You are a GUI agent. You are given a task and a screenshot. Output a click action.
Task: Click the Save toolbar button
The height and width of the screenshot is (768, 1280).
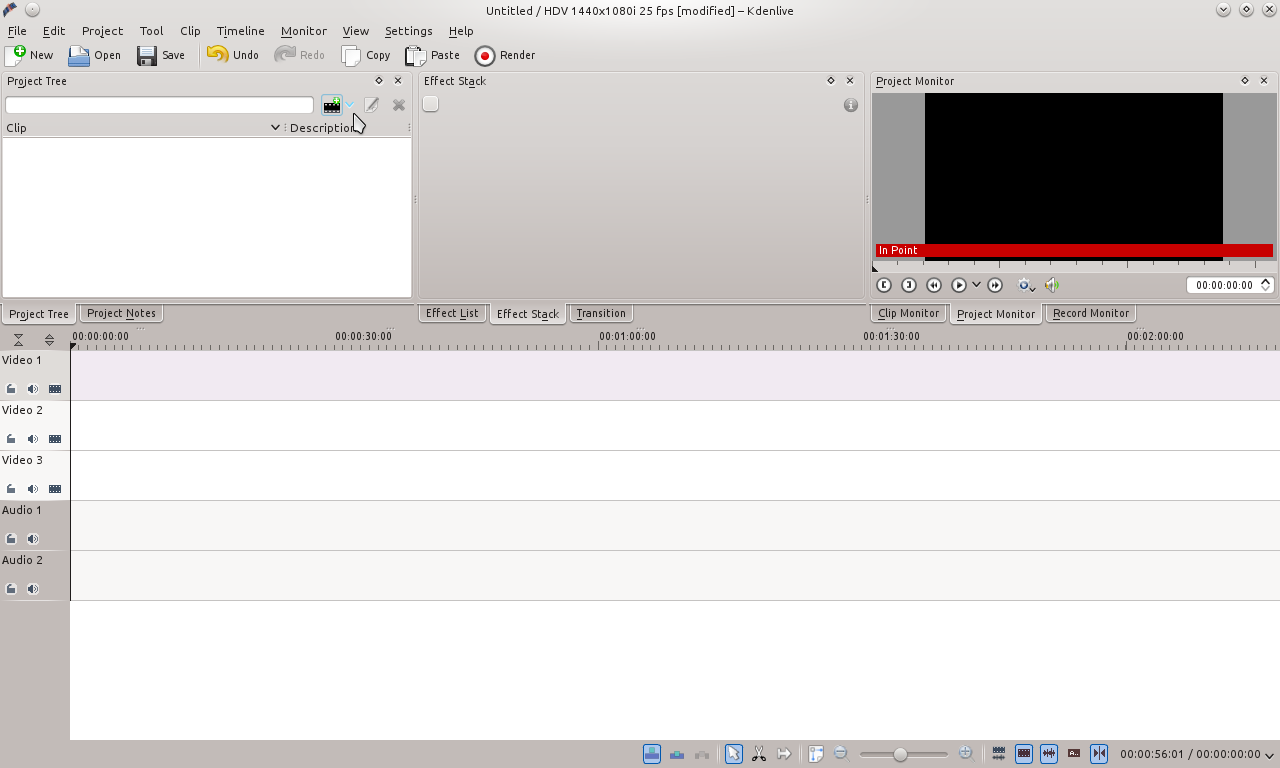(x=161, y=55)
